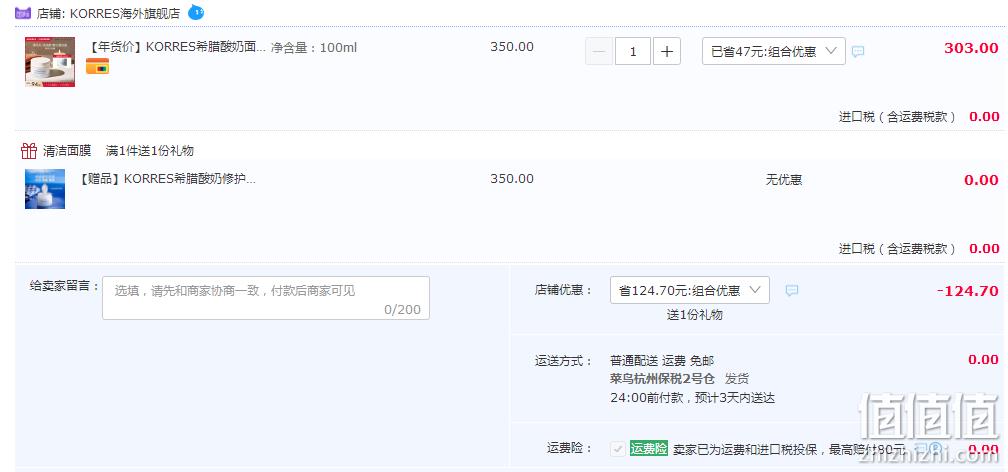Image resolution: width=1008 pixels, height=472 pixels.
Task: Open the gift product thumbnail for 赠品 KORRES
Action: click(45, 189)
